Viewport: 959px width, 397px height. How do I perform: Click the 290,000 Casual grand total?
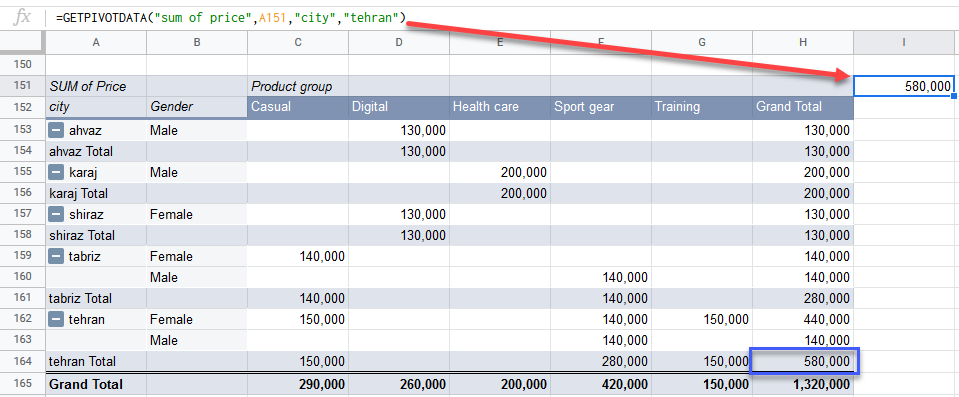click(x=298, y=384)
